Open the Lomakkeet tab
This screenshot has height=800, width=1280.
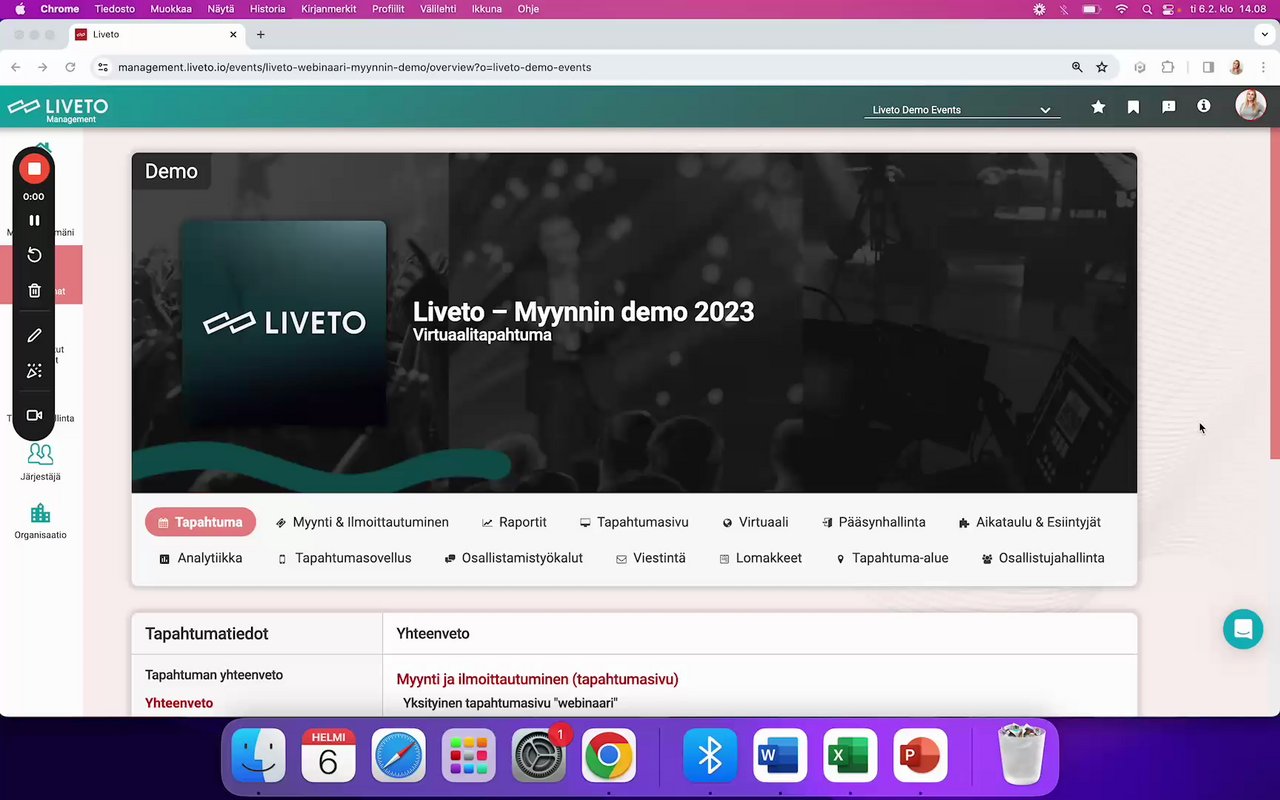coord(760,558)
